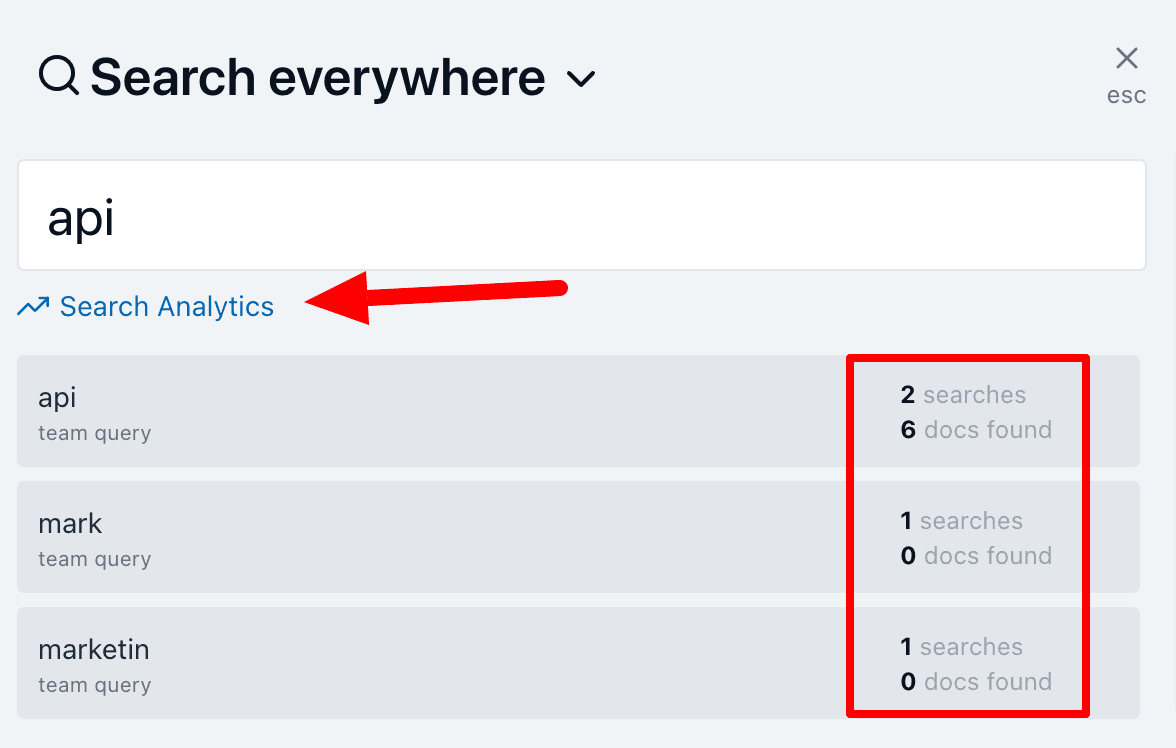The height and width of the screenshot is (748, 1176).
Task: Click 0 docs found on marketin row
Action: pos(975,682)
